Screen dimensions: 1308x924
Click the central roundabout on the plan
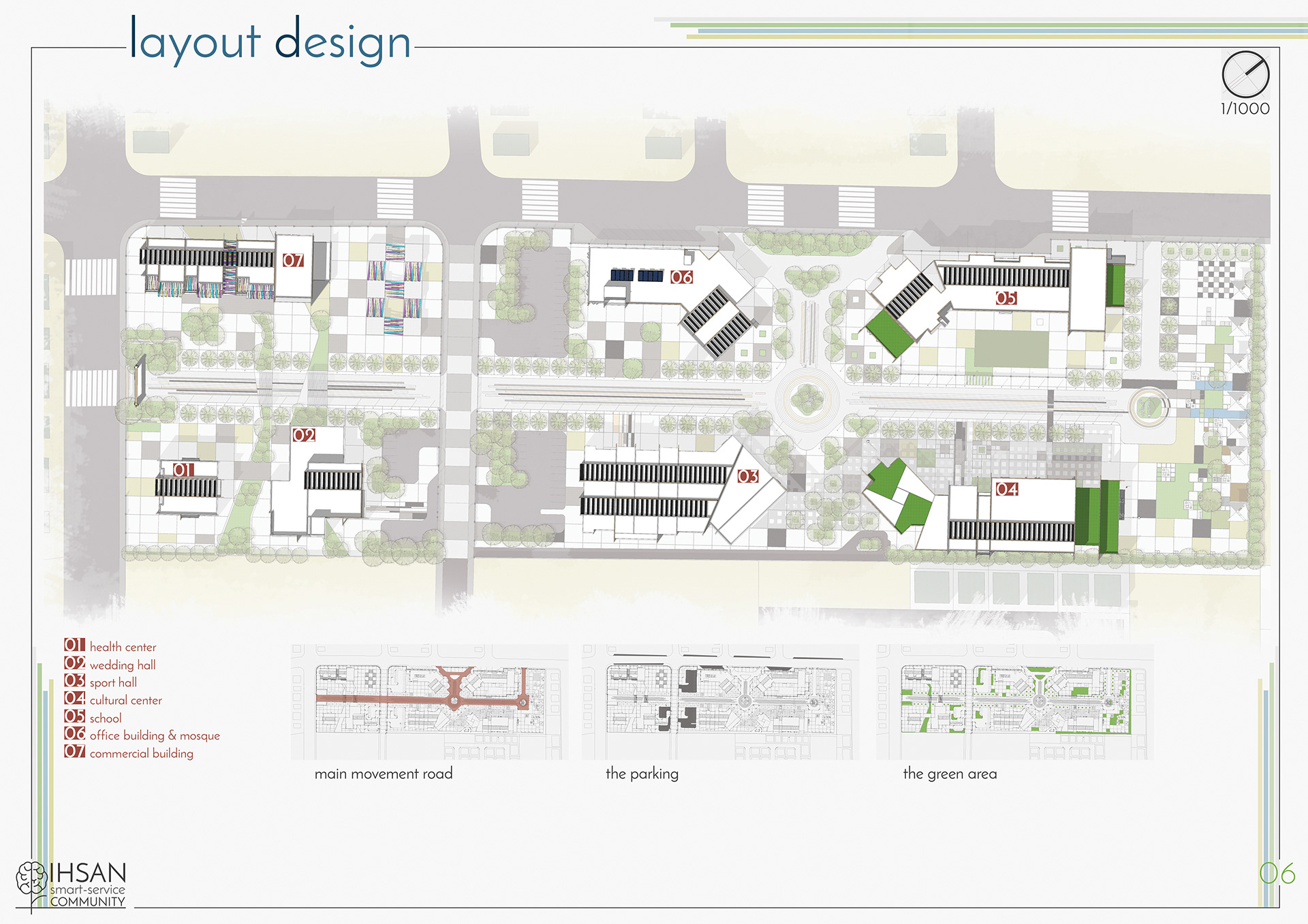(x=807, y=399)
